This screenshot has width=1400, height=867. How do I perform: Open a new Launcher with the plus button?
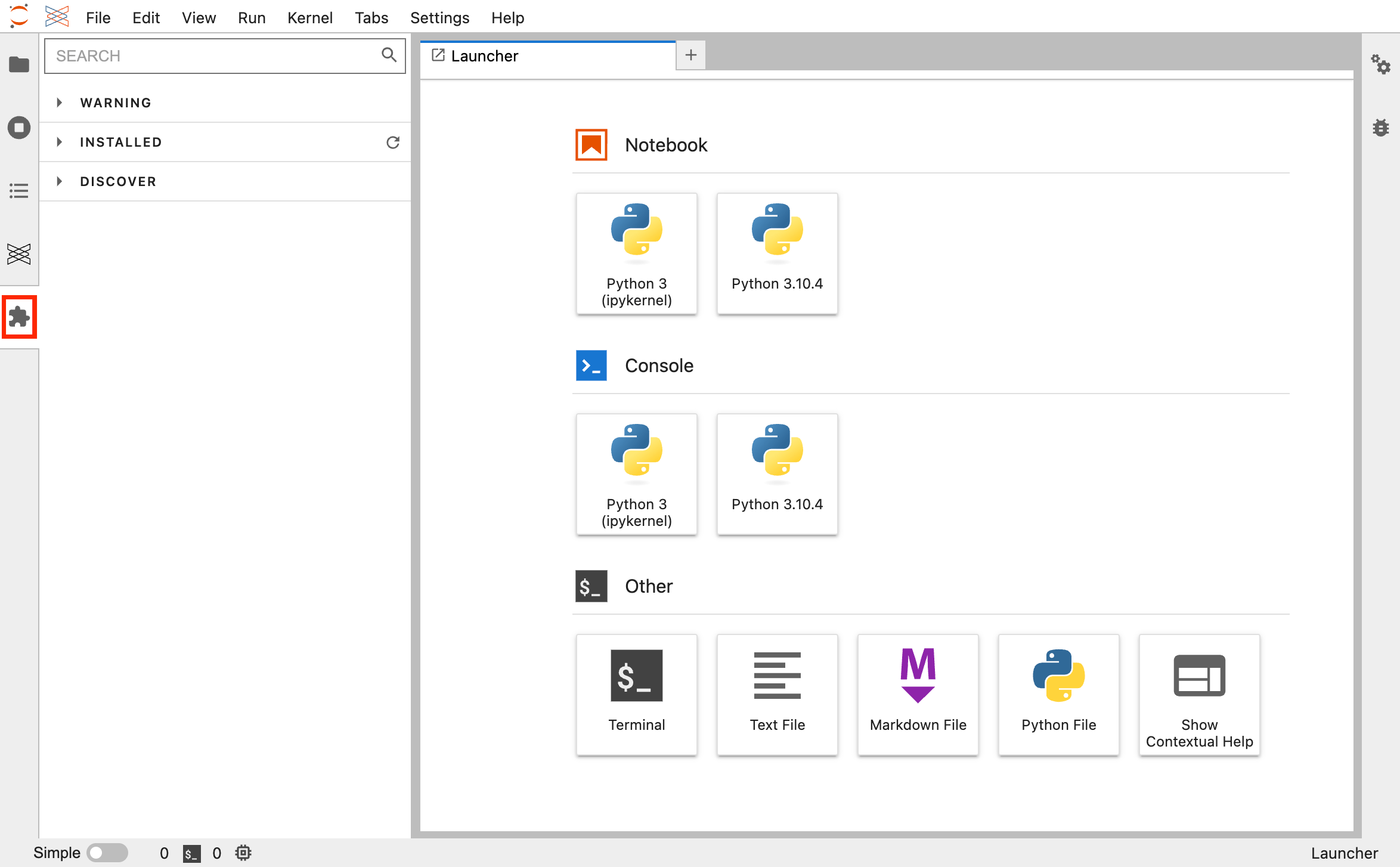pyautogui.click(x=690, y=55)
